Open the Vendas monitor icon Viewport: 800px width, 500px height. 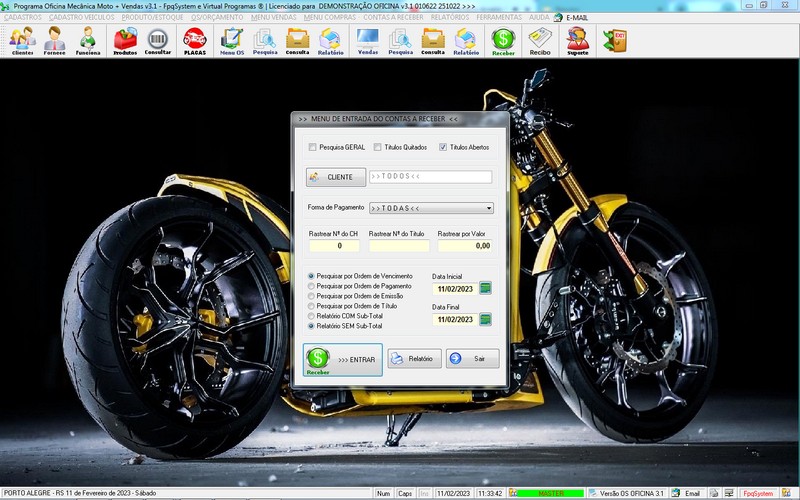click(x=368, y=41)
